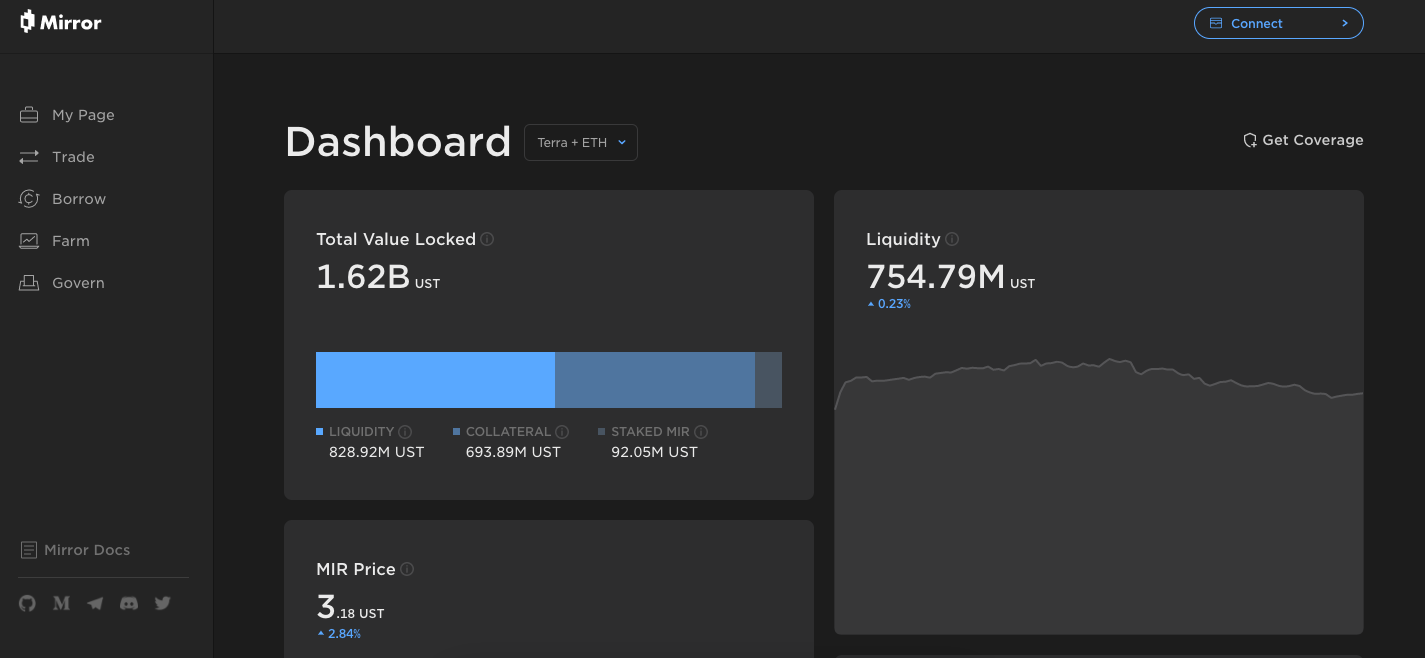Click info icon beside Liquidity chart title

(952, 239)
